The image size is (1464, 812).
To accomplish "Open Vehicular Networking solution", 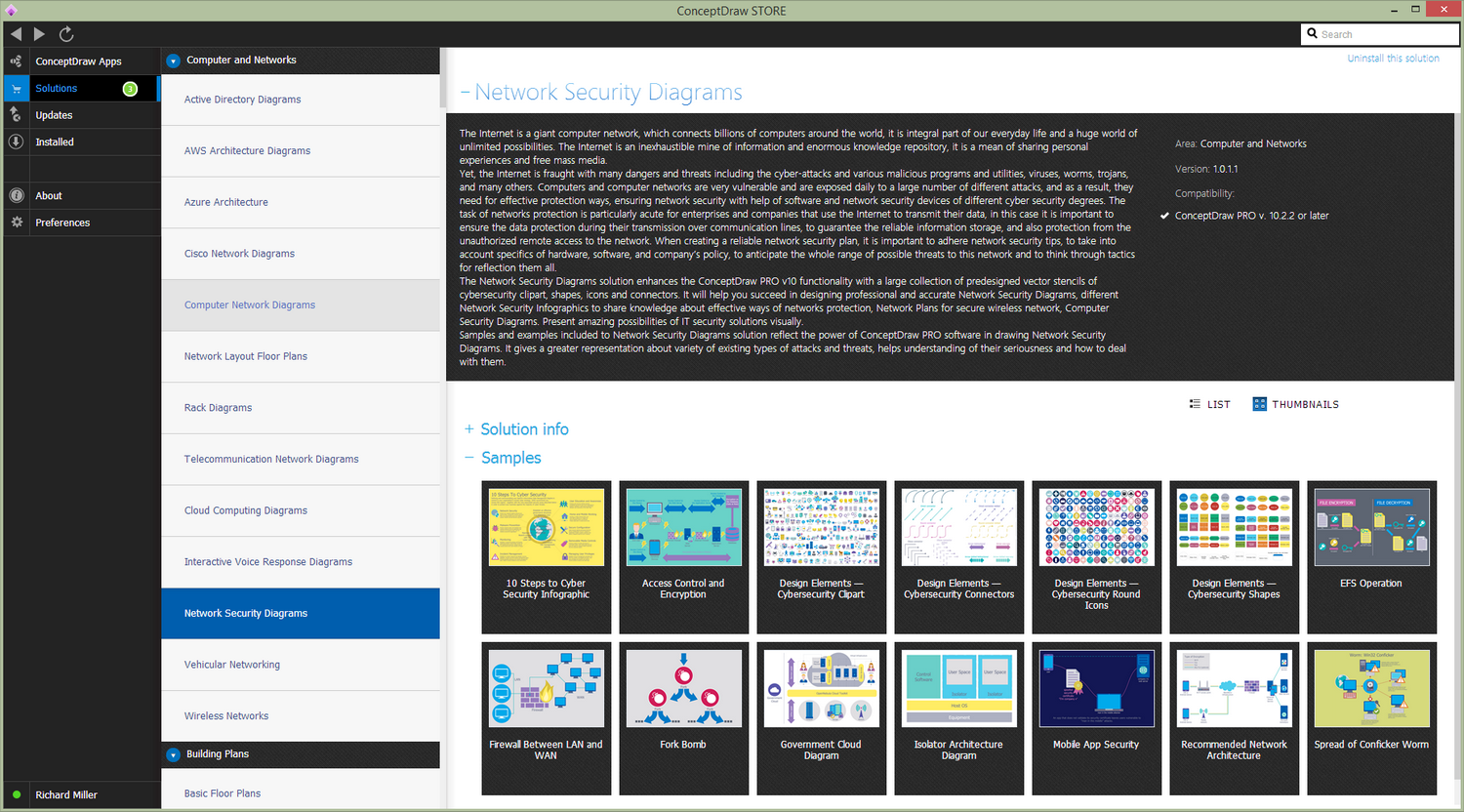I will click(301, 665).
